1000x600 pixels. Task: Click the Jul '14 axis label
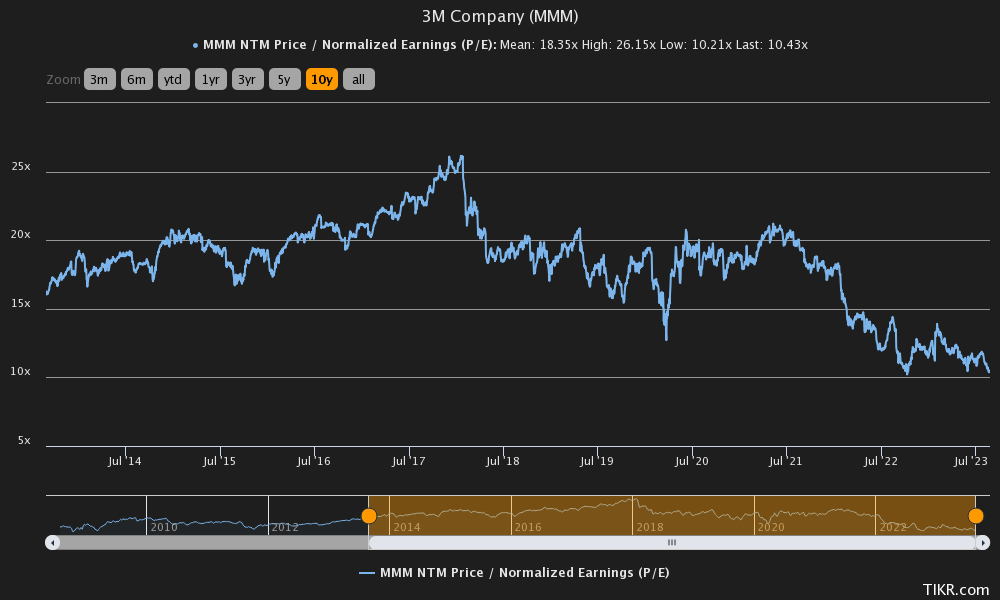[x=124, y=461]
